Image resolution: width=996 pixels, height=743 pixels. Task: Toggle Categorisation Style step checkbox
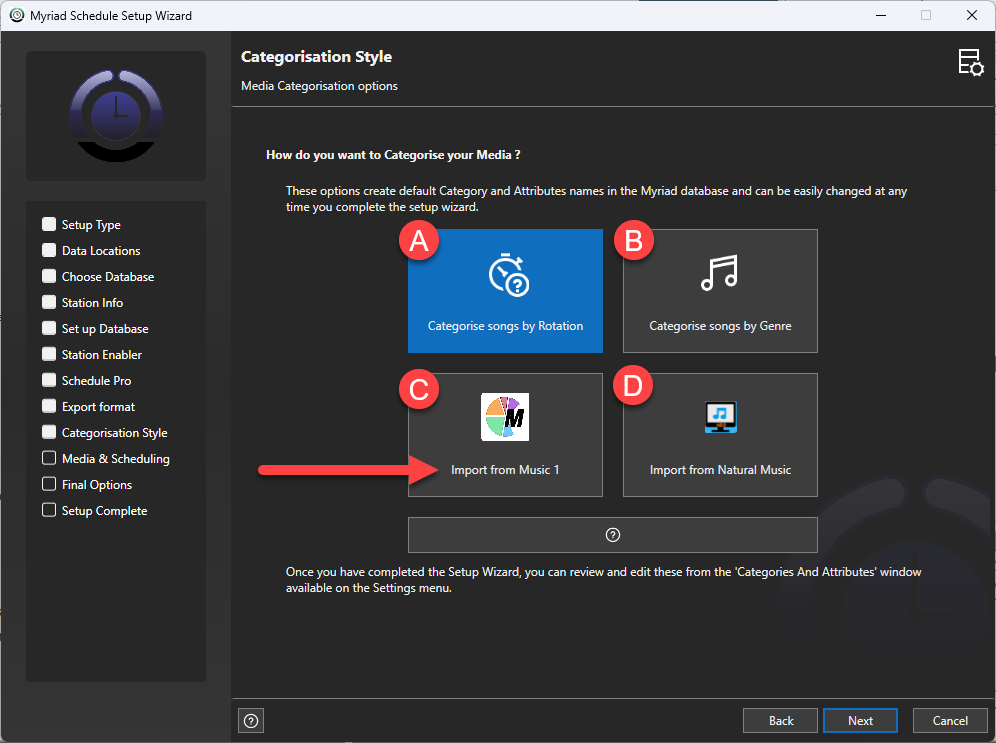[49, 432]
